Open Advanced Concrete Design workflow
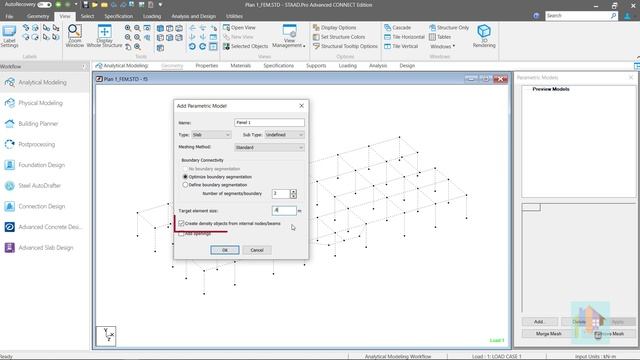 pos(44,227)
